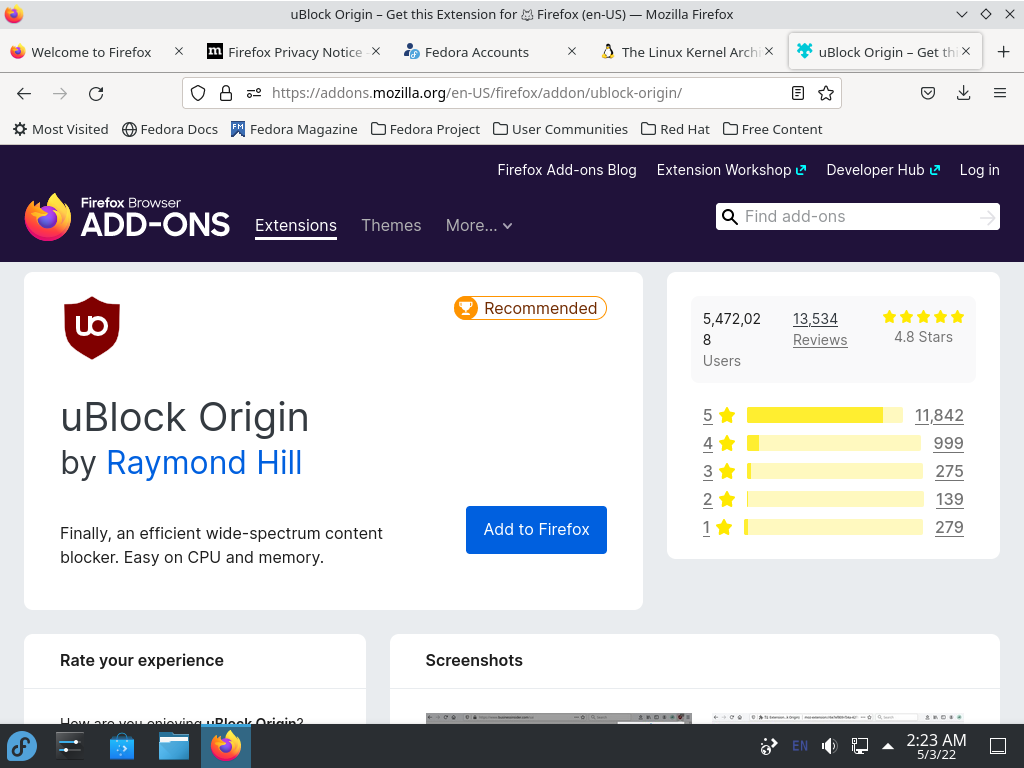
Task: Open network connections tray icon
Action: [x=859, y=746]
